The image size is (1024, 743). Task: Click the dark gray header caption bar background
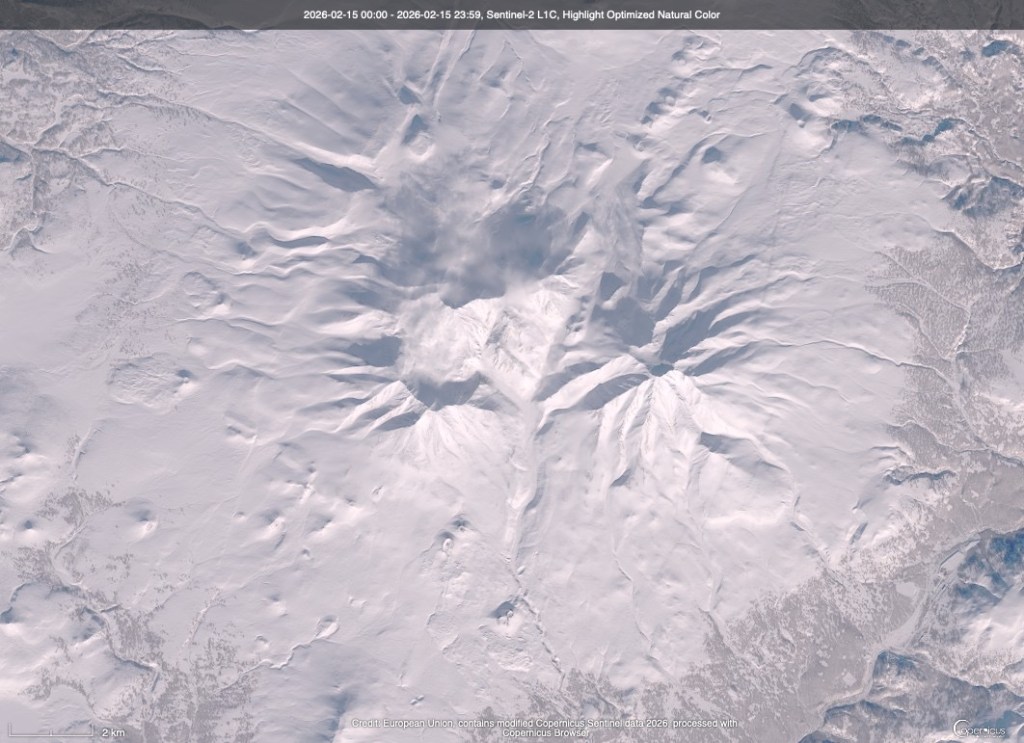point(150,15)
